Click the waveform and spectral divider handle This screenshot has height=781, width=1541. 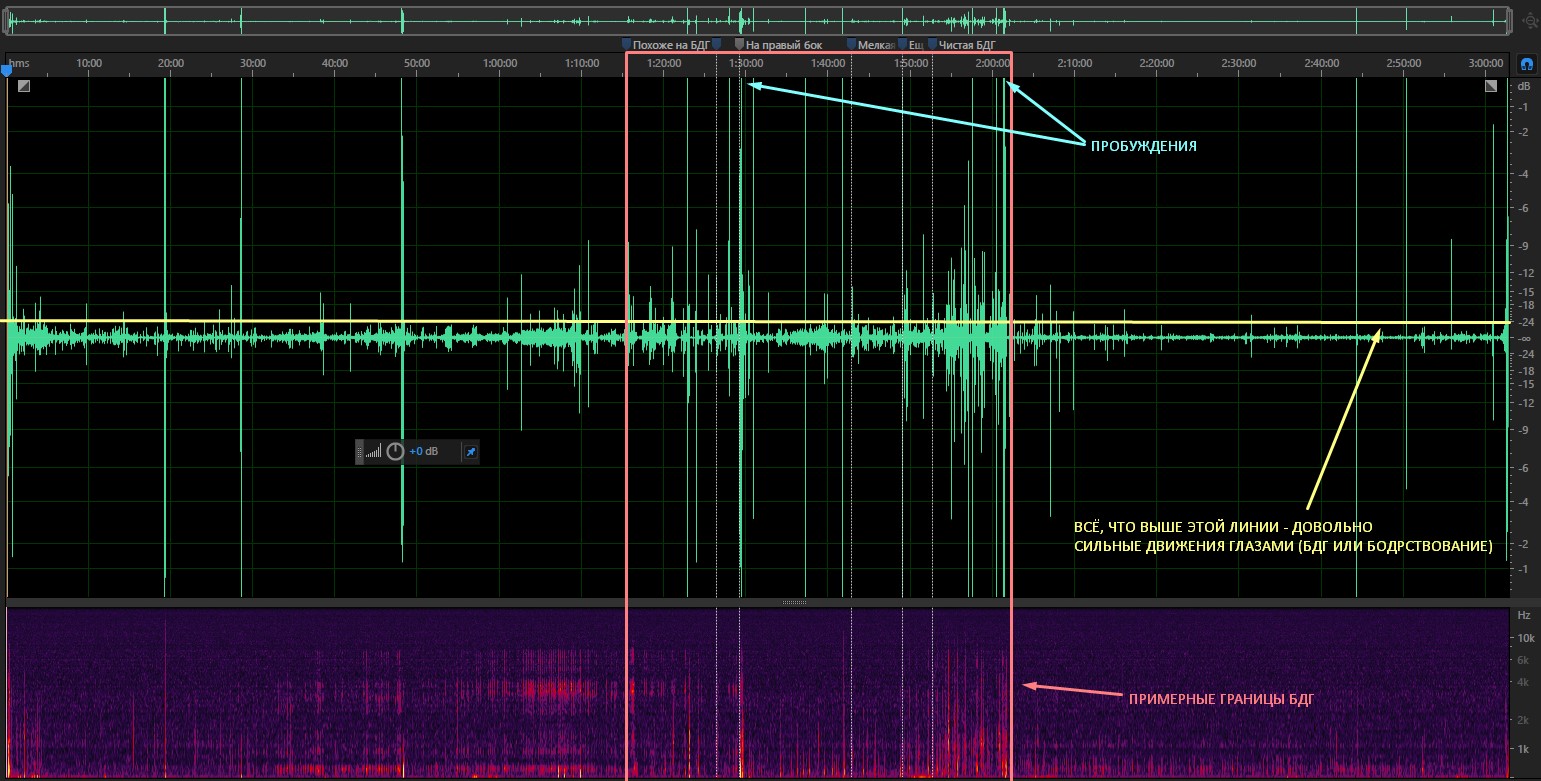click(x=794, y=602)
